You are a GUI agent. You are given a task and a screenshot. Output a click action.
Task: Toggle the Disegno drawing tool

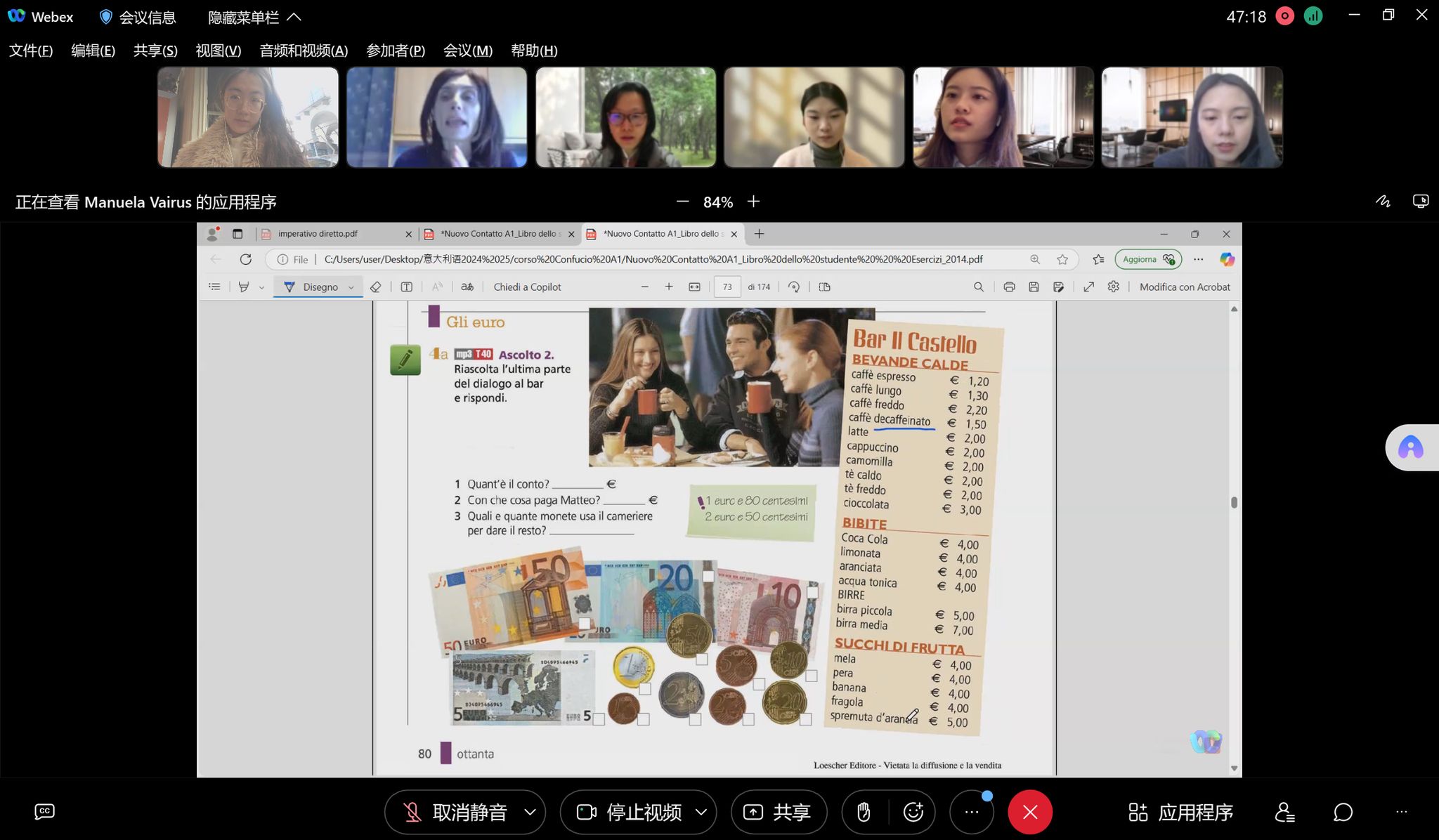(x=311, y=287)
